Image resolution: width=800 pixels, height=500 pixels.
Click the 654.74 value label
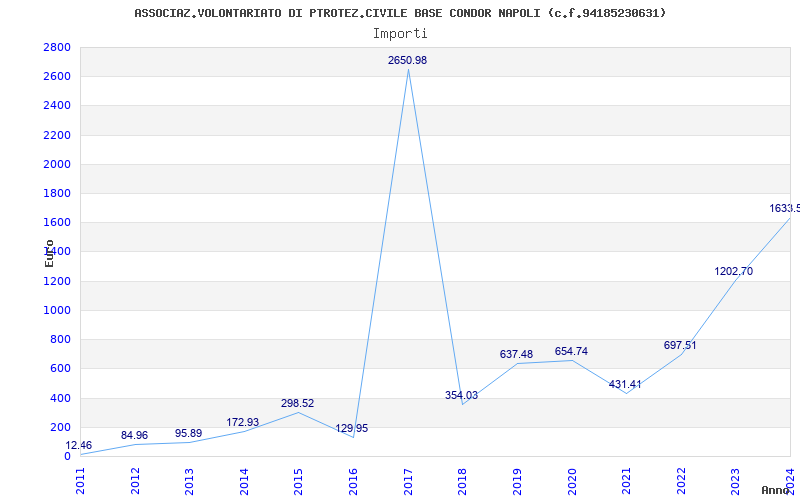(x=571, y=352)
